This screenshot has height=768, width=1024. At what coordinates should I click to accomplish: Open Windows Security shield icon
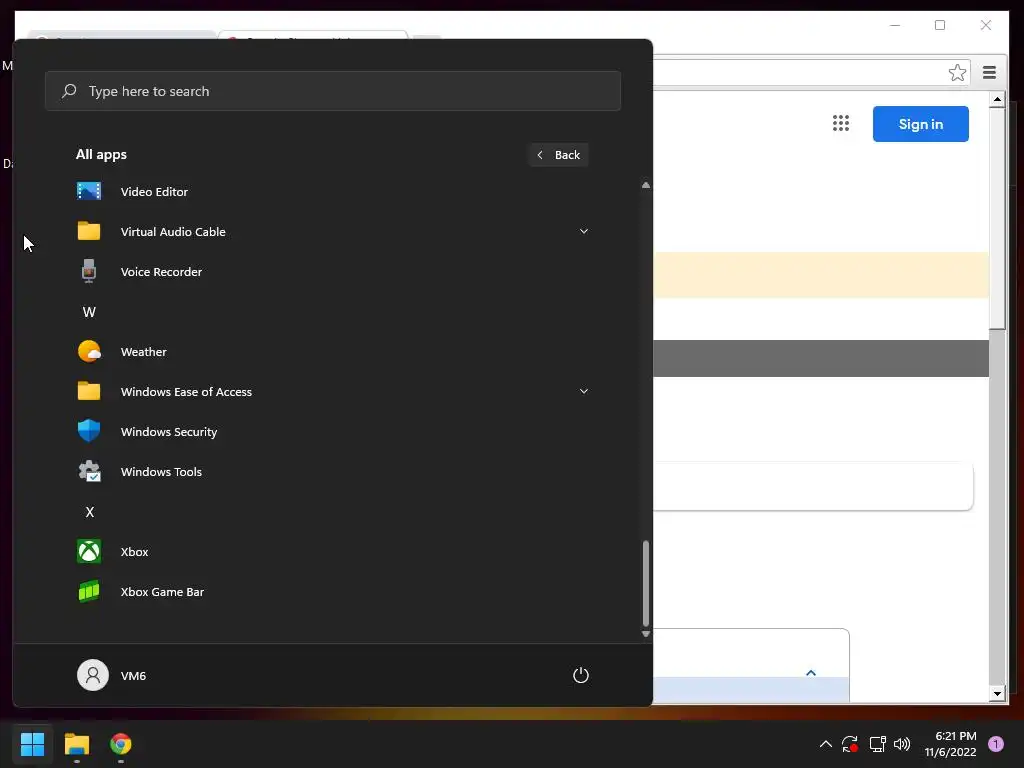pyautogui.click(x=89, y=431)
